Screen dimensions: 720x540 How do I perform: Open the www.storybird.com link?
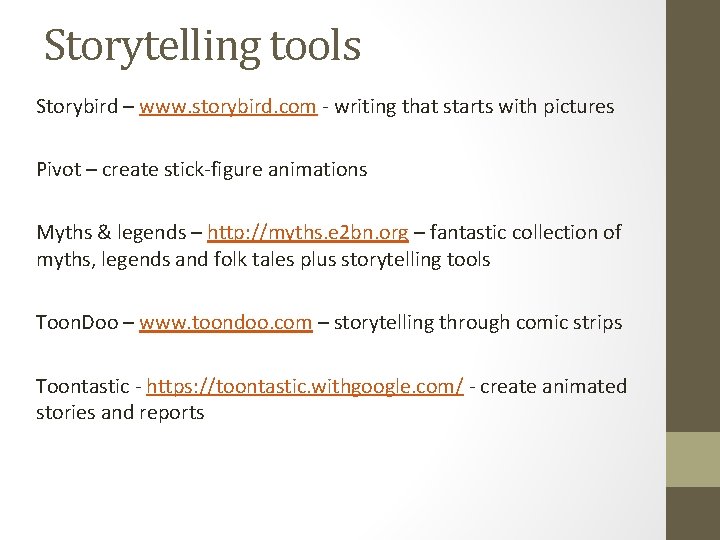[x=228, y=107]
